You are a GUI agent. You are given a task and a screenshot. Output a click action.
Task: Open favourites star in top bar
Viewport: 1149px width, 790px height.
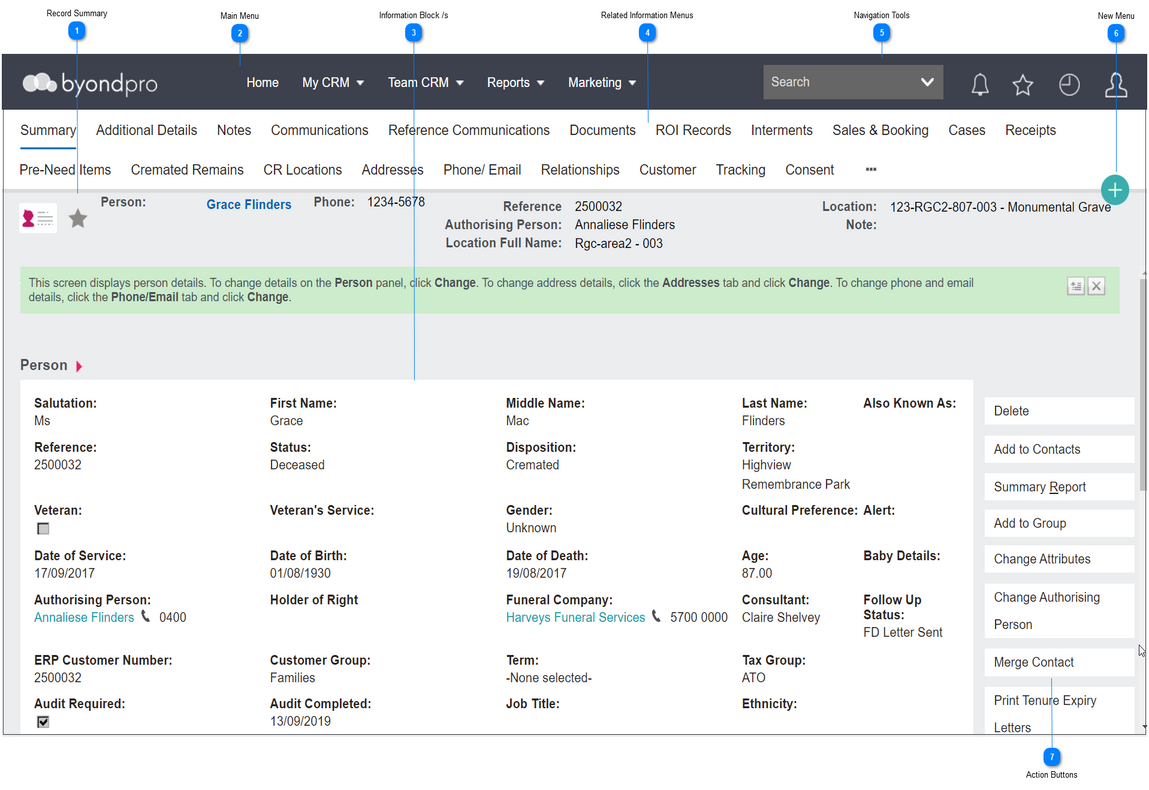tap(1023, 85)
